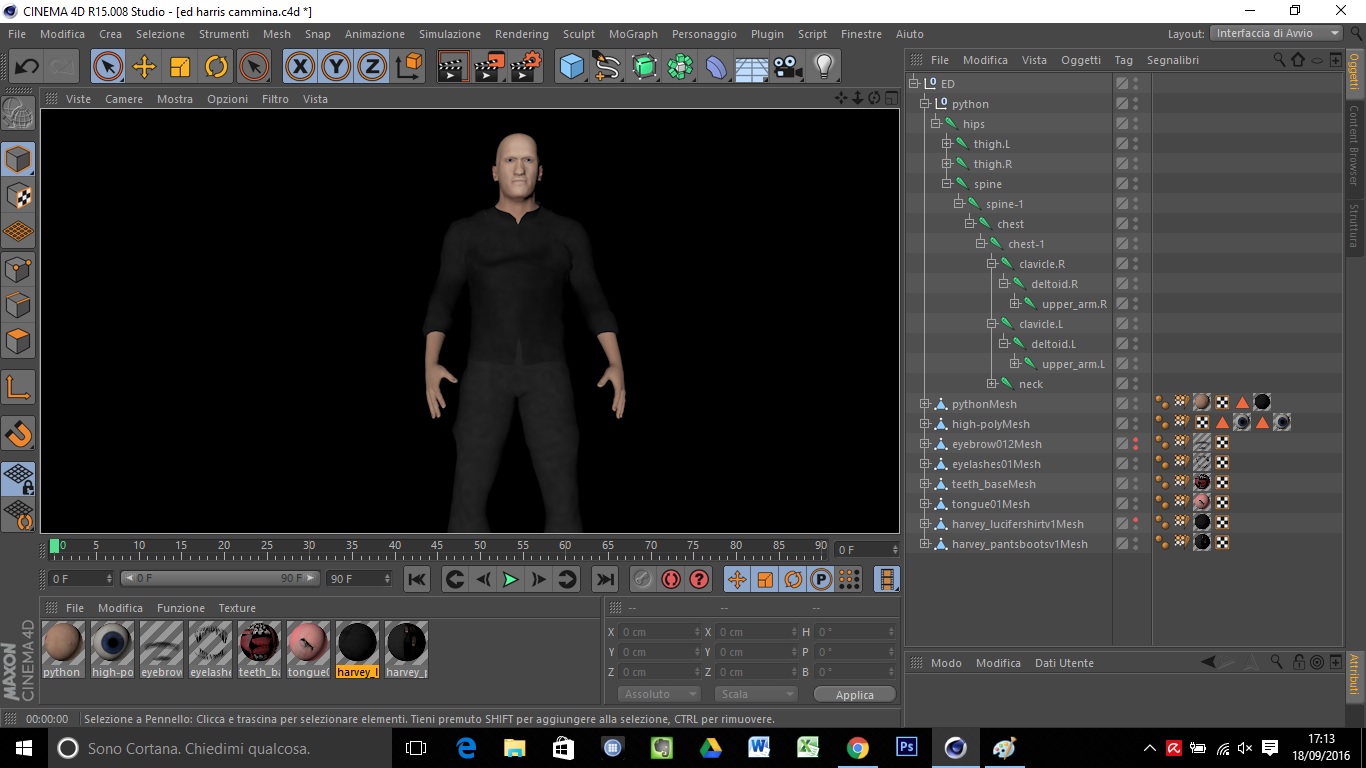The image size is (1366, 768).
Task: Select the Move tool in top toolbar
Action: [144, 67]
